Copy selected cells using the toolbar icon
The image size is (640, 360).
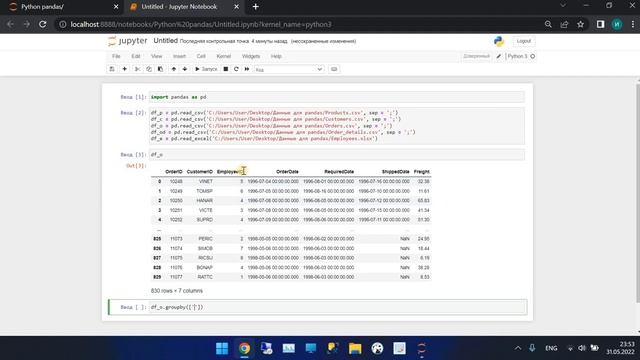[149, 69]
